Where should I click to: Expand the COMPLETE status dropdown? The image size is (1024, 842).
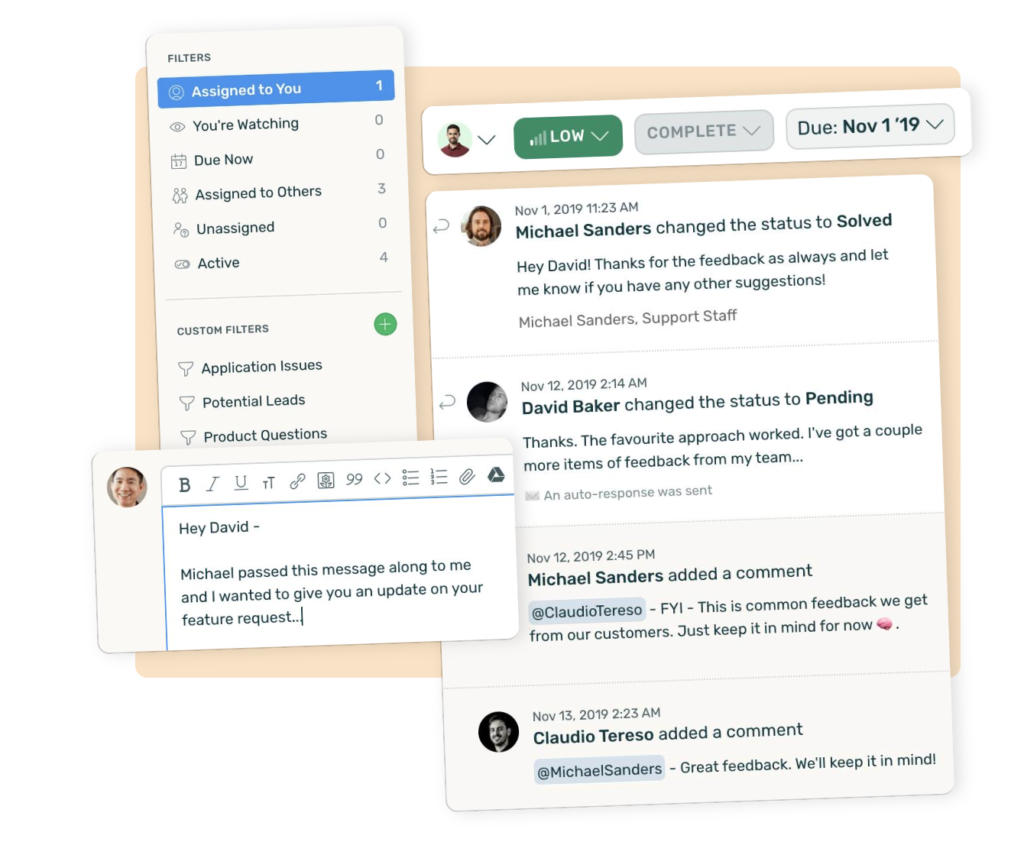pos(704,132)
